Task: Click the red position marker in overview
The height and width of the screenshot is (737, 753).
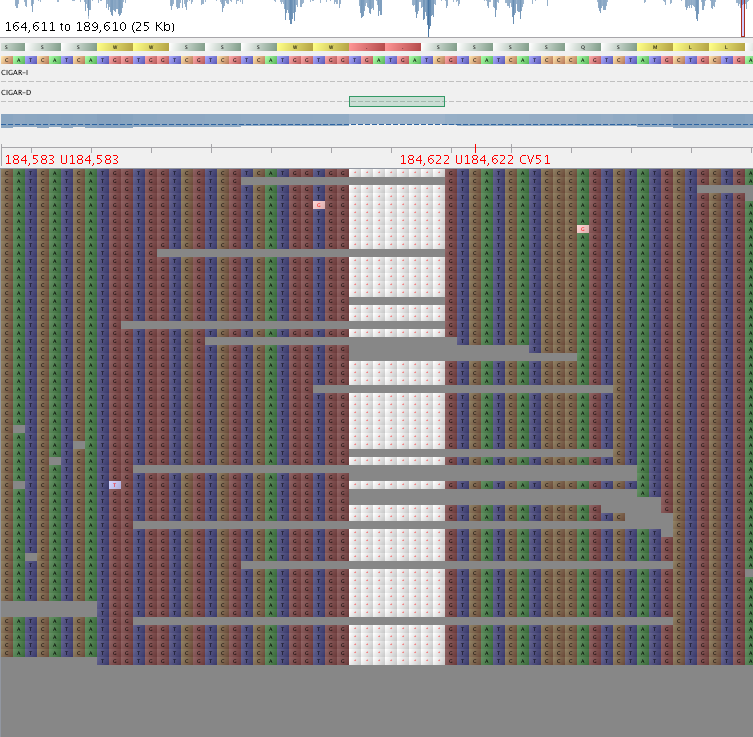Action: 743,20
